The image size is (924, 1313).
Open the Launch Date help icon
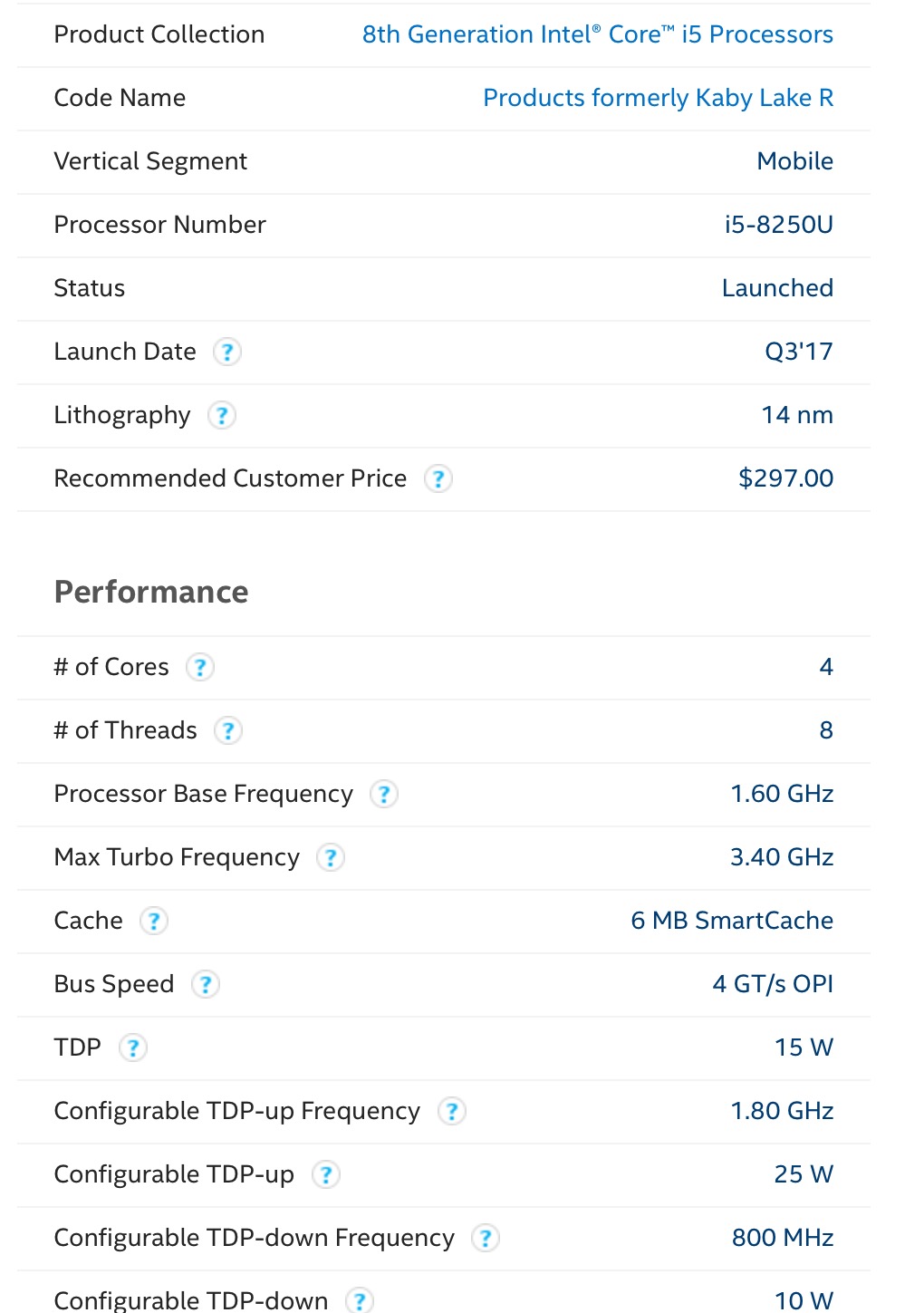(x=227, y=352)
